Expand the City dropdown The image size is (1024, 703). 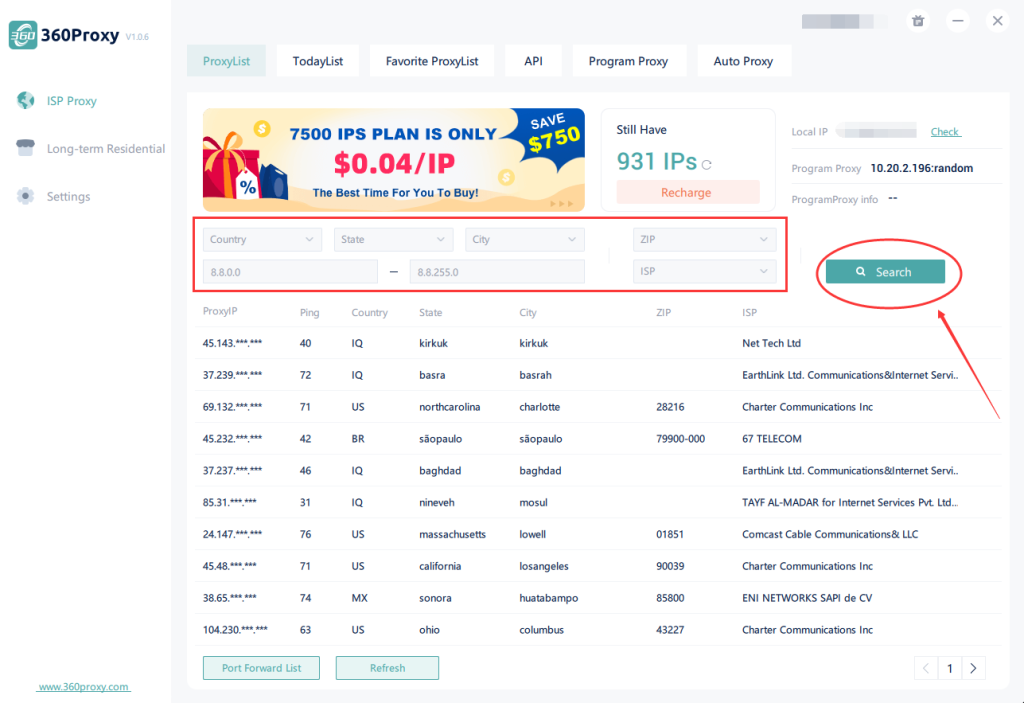[x=524, y=239]
